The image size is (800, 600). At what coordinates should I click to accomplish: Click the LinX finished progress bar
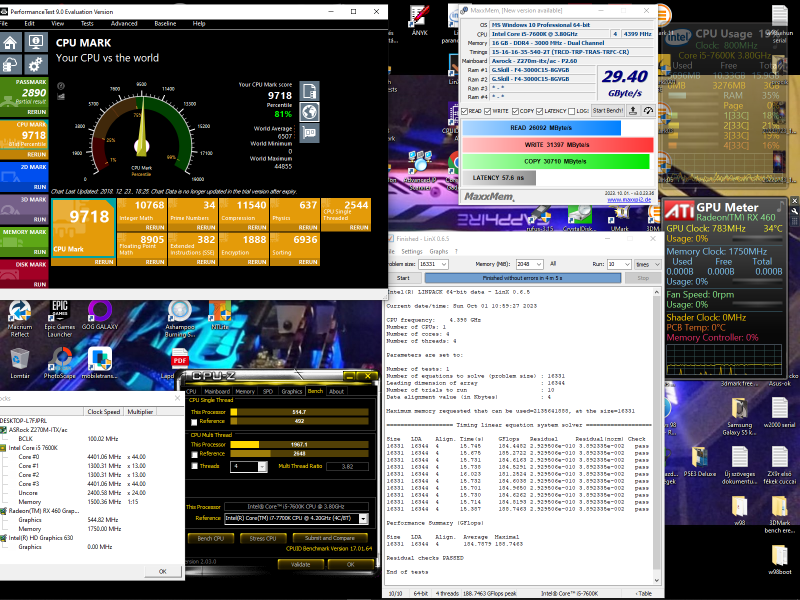(x=522, y=278)
